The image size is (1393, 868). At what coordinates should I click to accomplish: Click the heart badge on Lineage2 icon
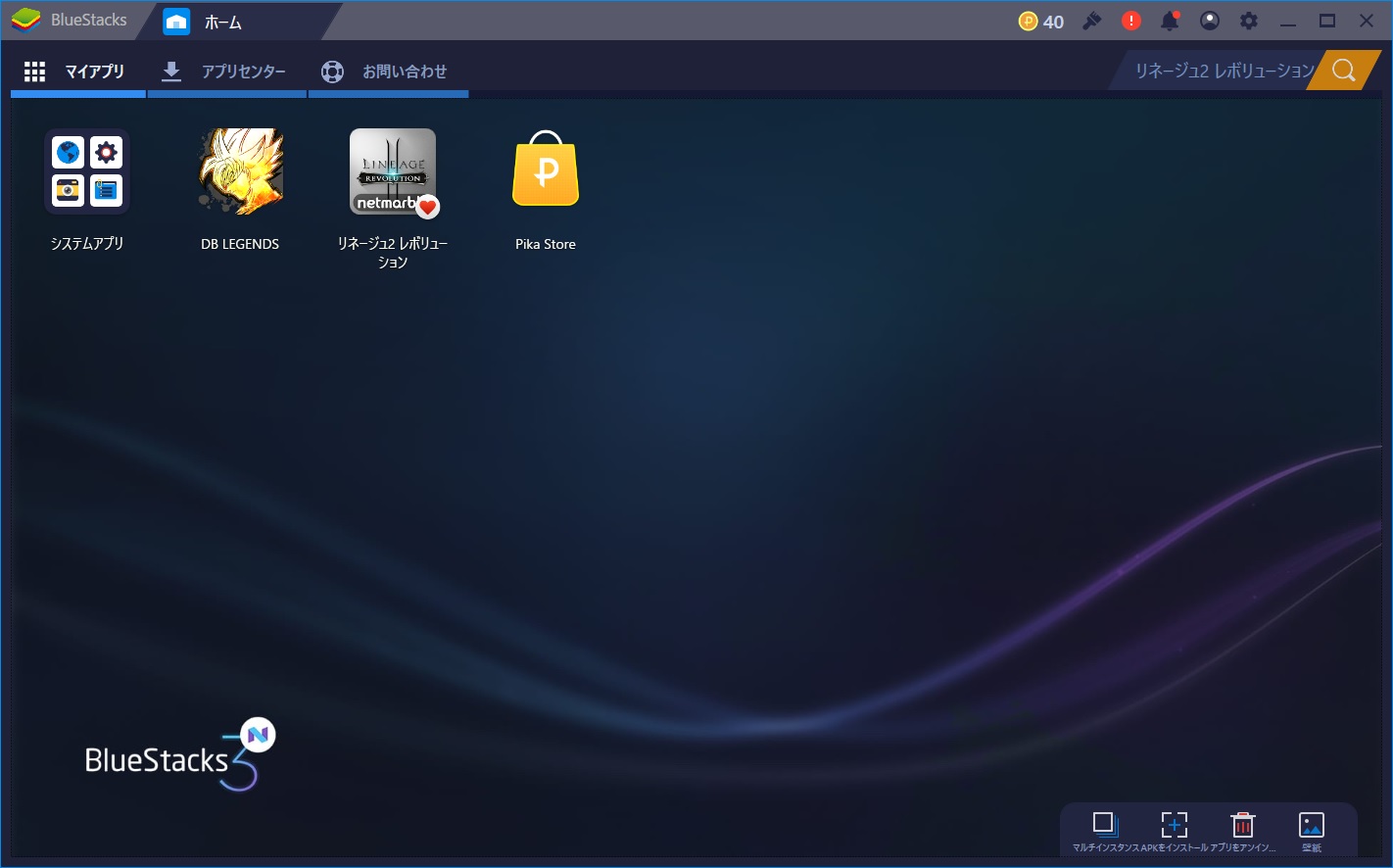[x=427, y=207]
